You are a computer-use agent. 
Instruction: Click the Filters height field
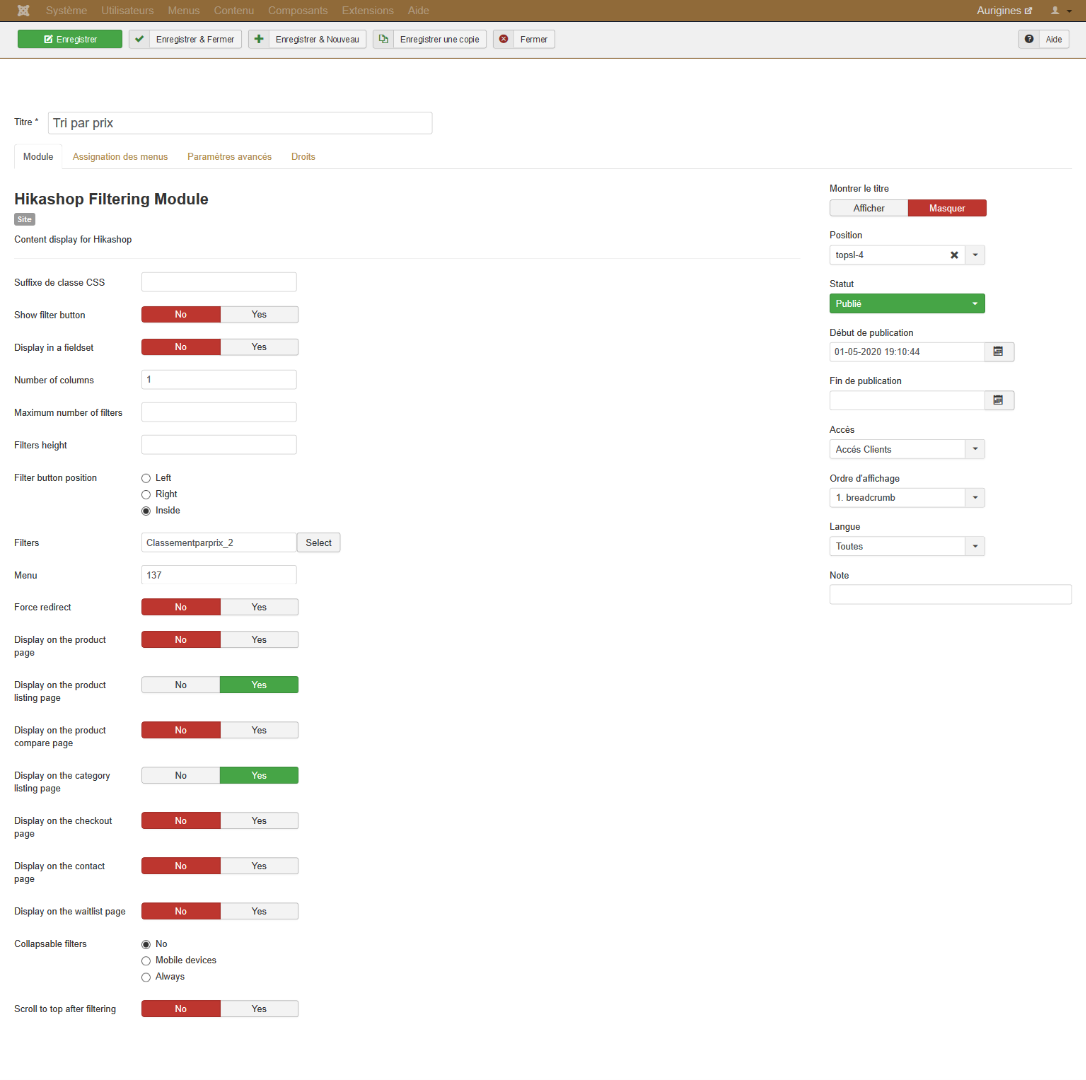coord(219,445)
